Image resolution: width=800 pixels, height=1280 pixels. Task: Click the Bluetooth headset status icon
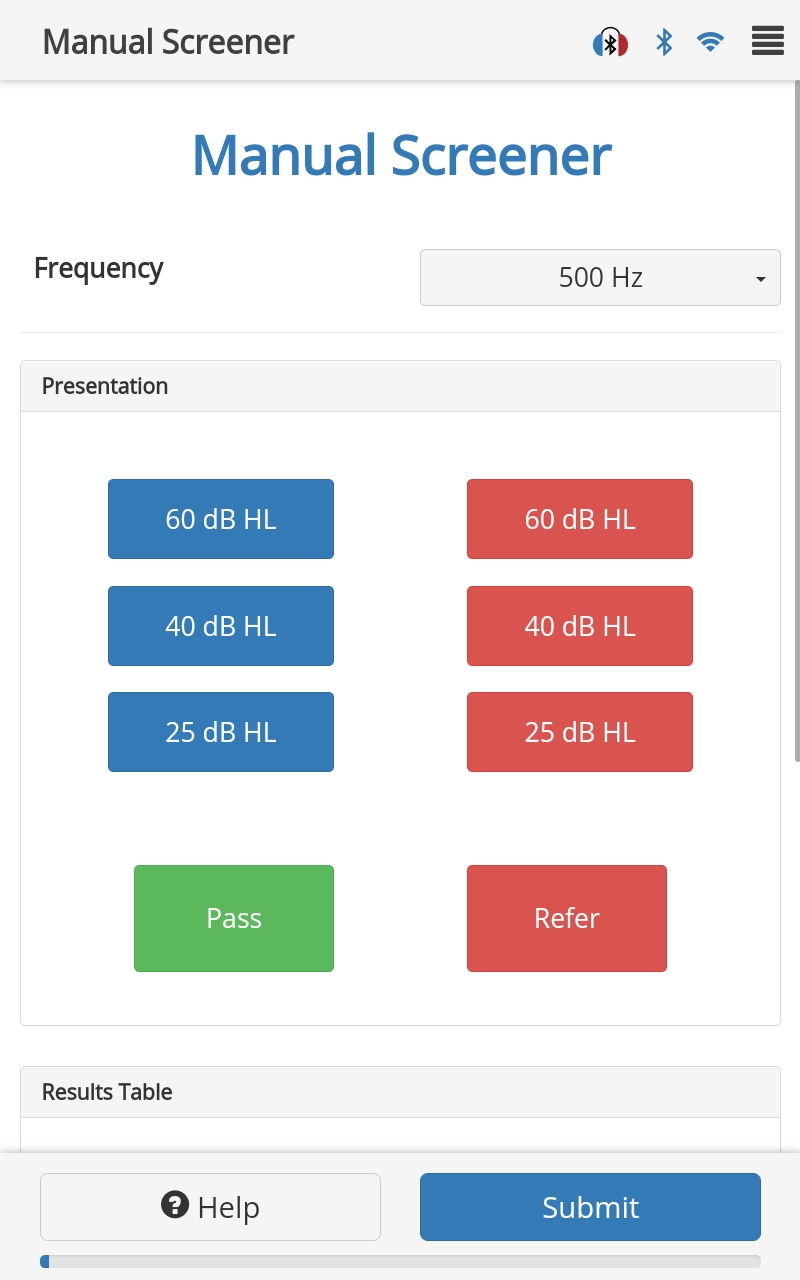click(x=610, y=42)
